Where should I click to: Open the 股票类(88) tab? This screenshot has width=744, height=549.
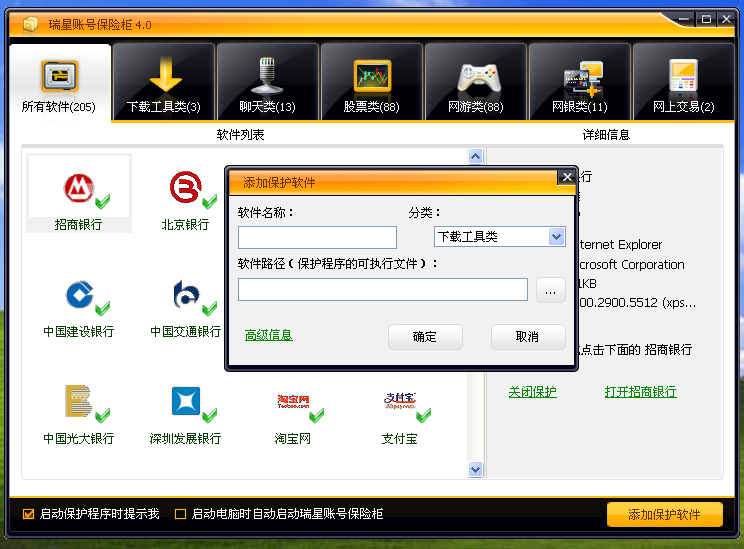coord(372,82)
